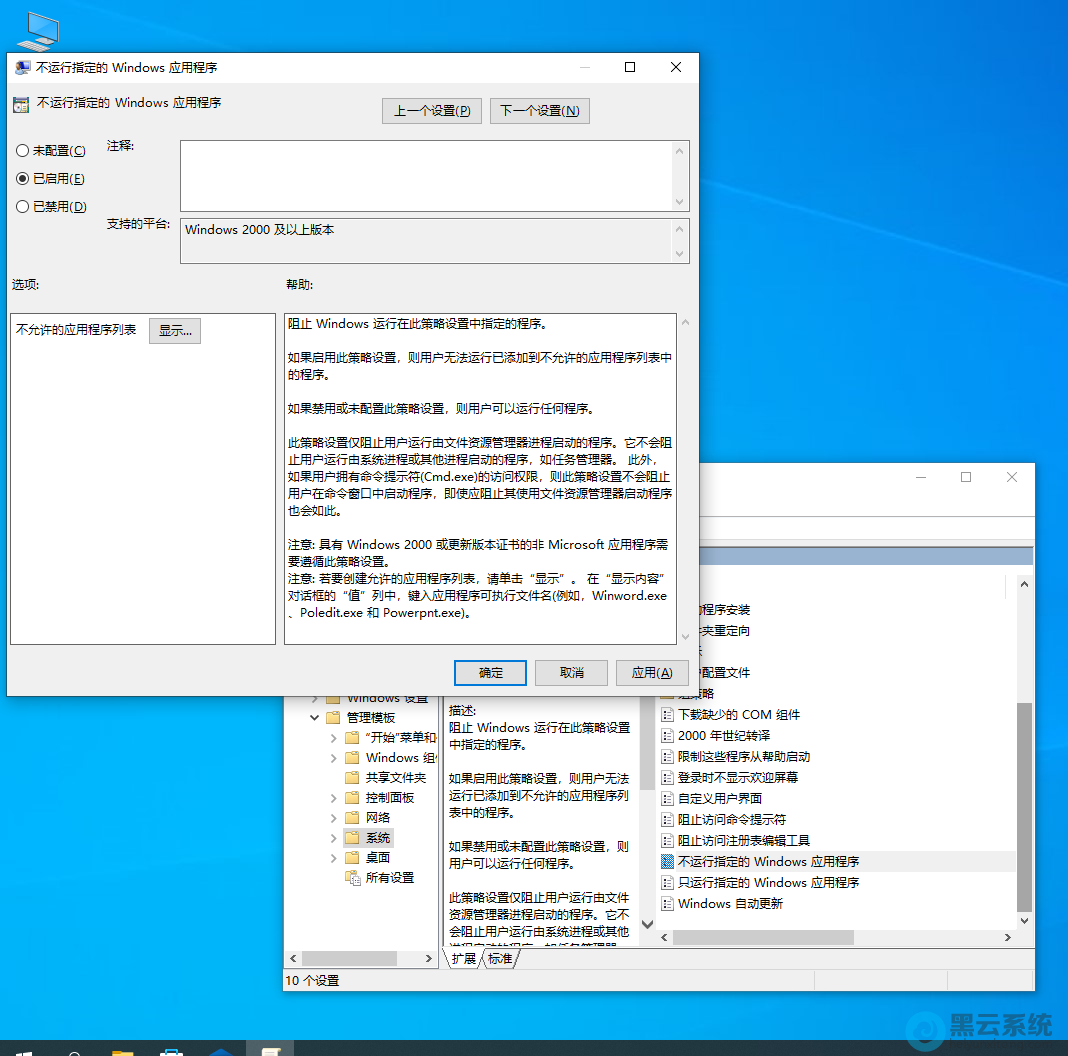Screen dimensions: 1068x1056
Task: Open File Explorer from the taskbar
Action: coord(122,1050)
